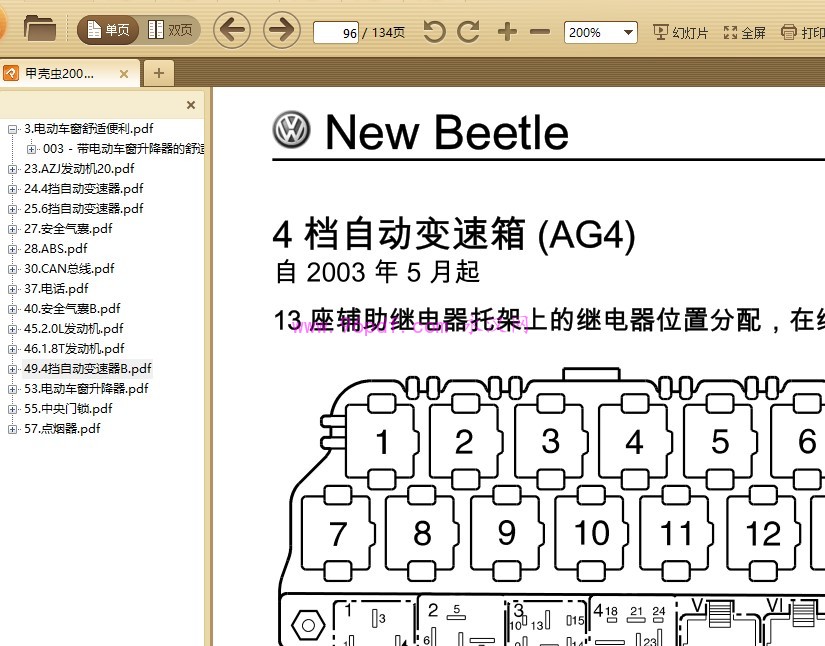
Task: Select bookmark 3.电动车窗舒适便利.pdf
Action: pos(88,128)
